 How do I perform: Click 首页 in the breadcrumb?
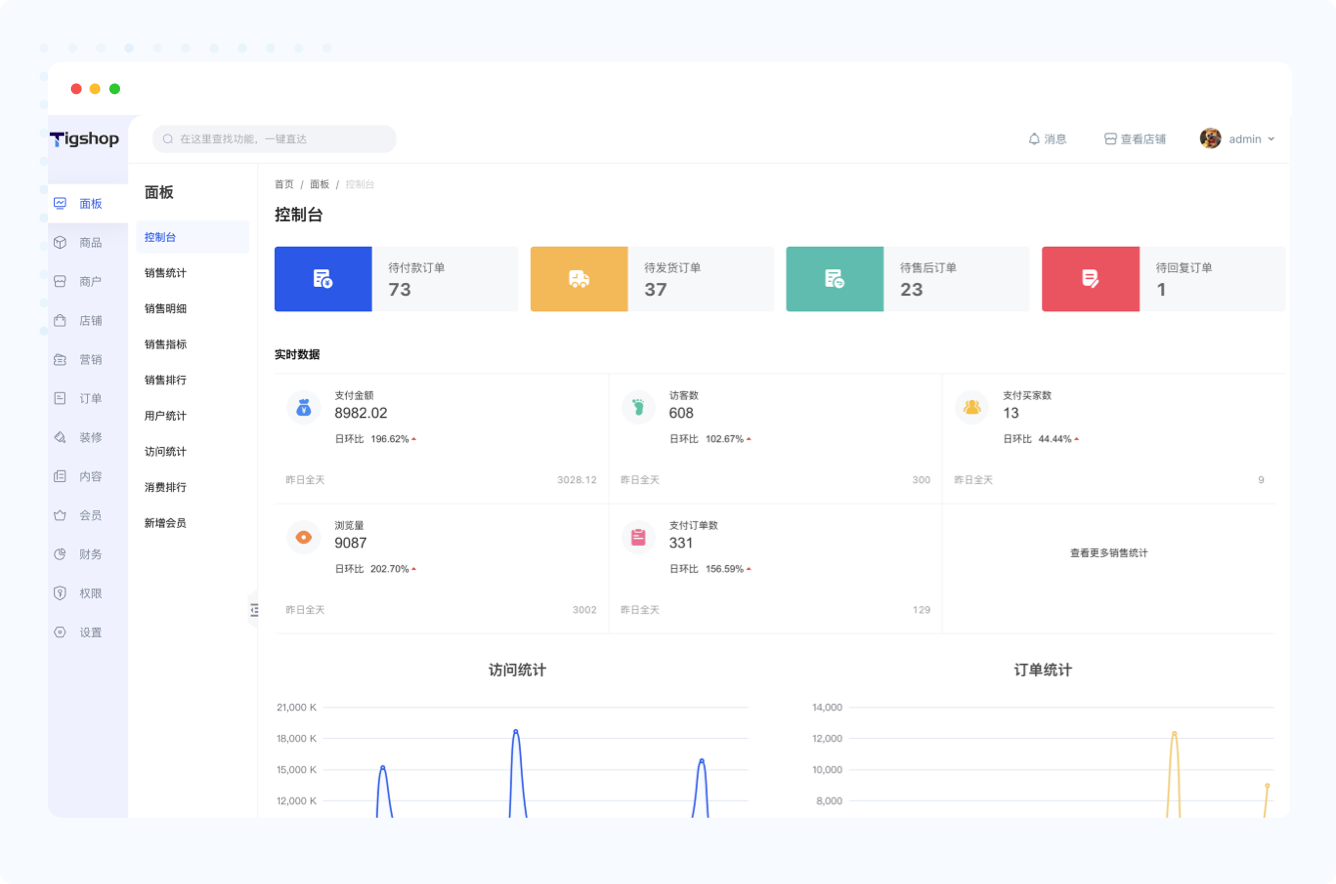(x=284, y=184)
